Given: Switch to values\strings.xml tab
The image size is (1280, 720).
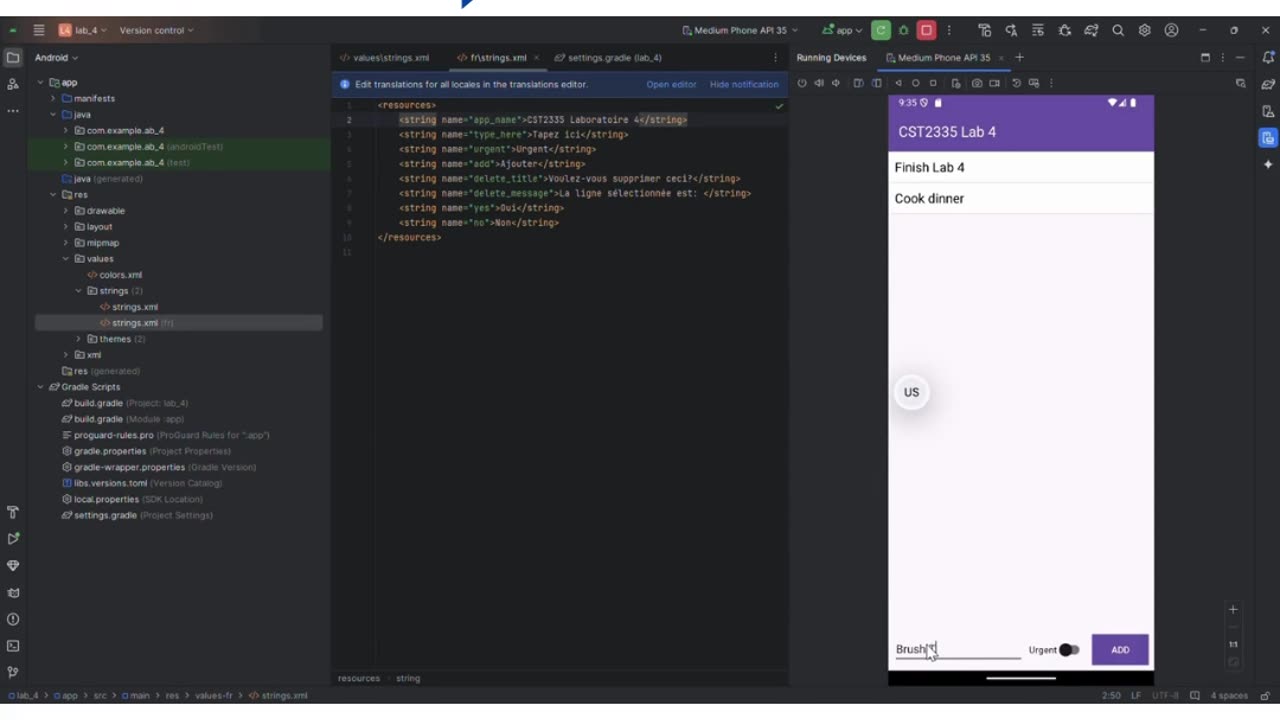Looking at the screenshot, I should pos(385,58).
